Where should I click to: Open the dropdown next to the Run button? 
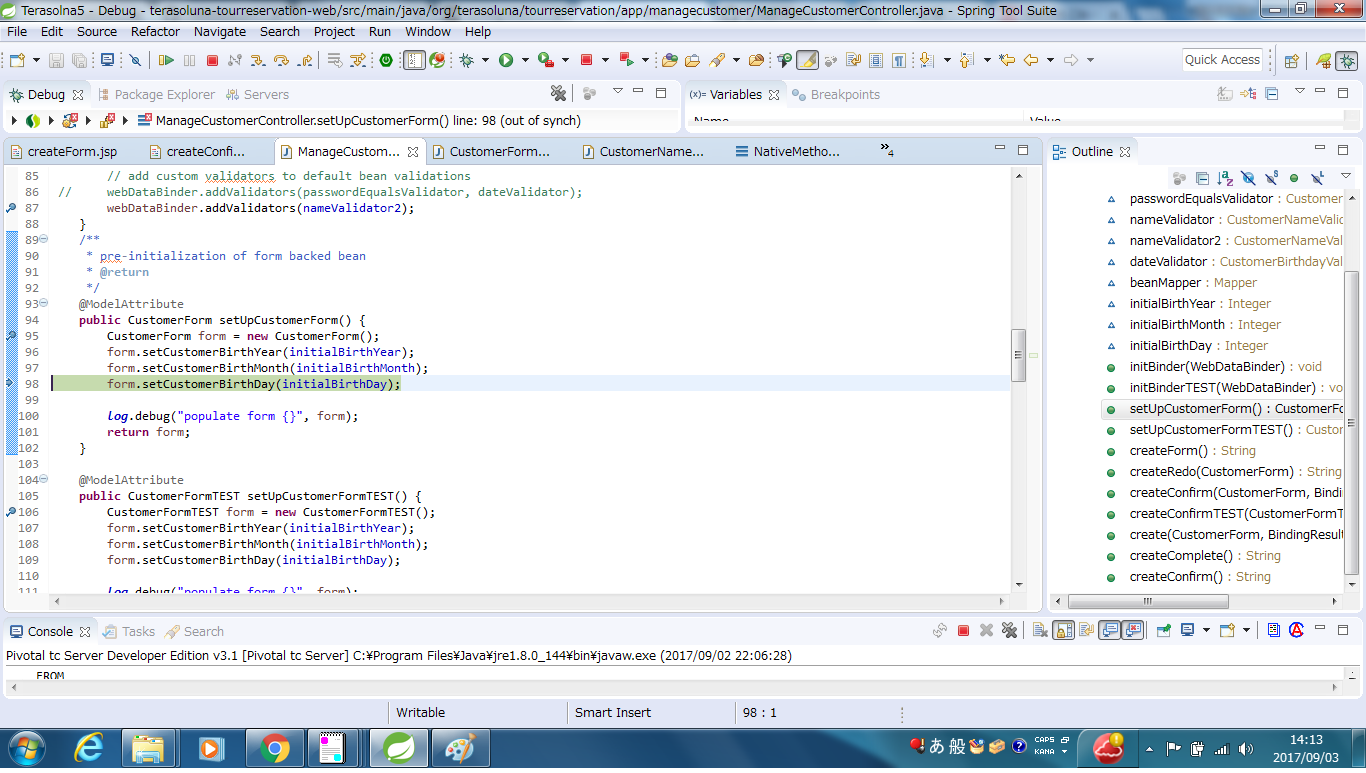(525, 60)
